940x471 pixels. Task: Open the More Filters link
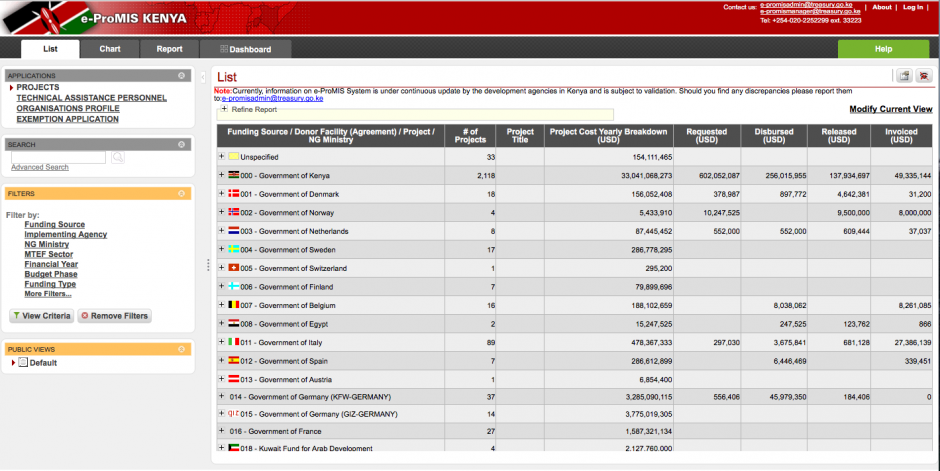click(x=48, y=294)
